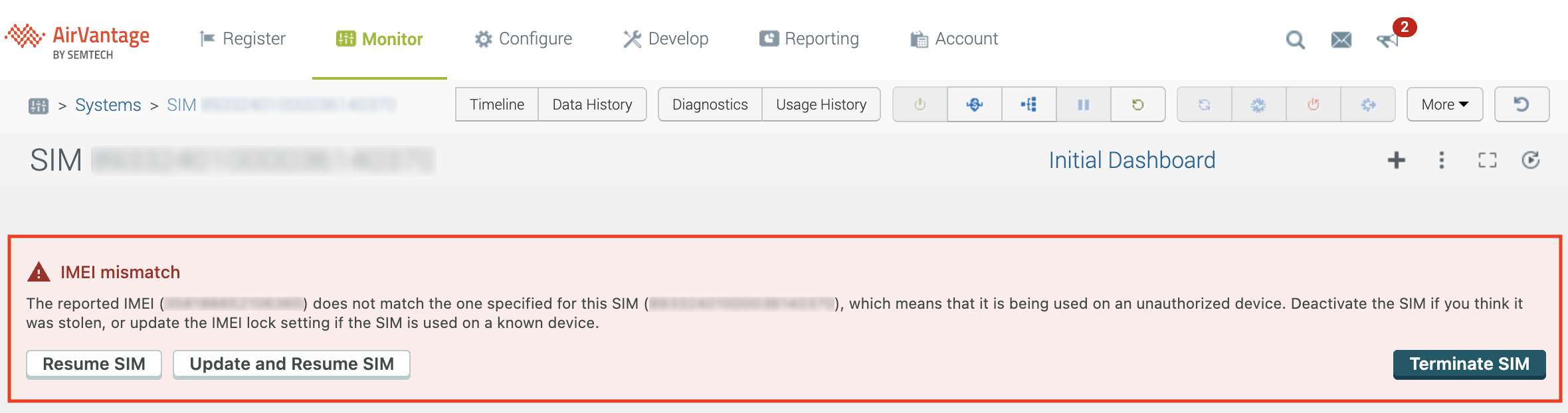Click the red power reboot icon
The image size is (1568, 413).
pos(1313,105)
